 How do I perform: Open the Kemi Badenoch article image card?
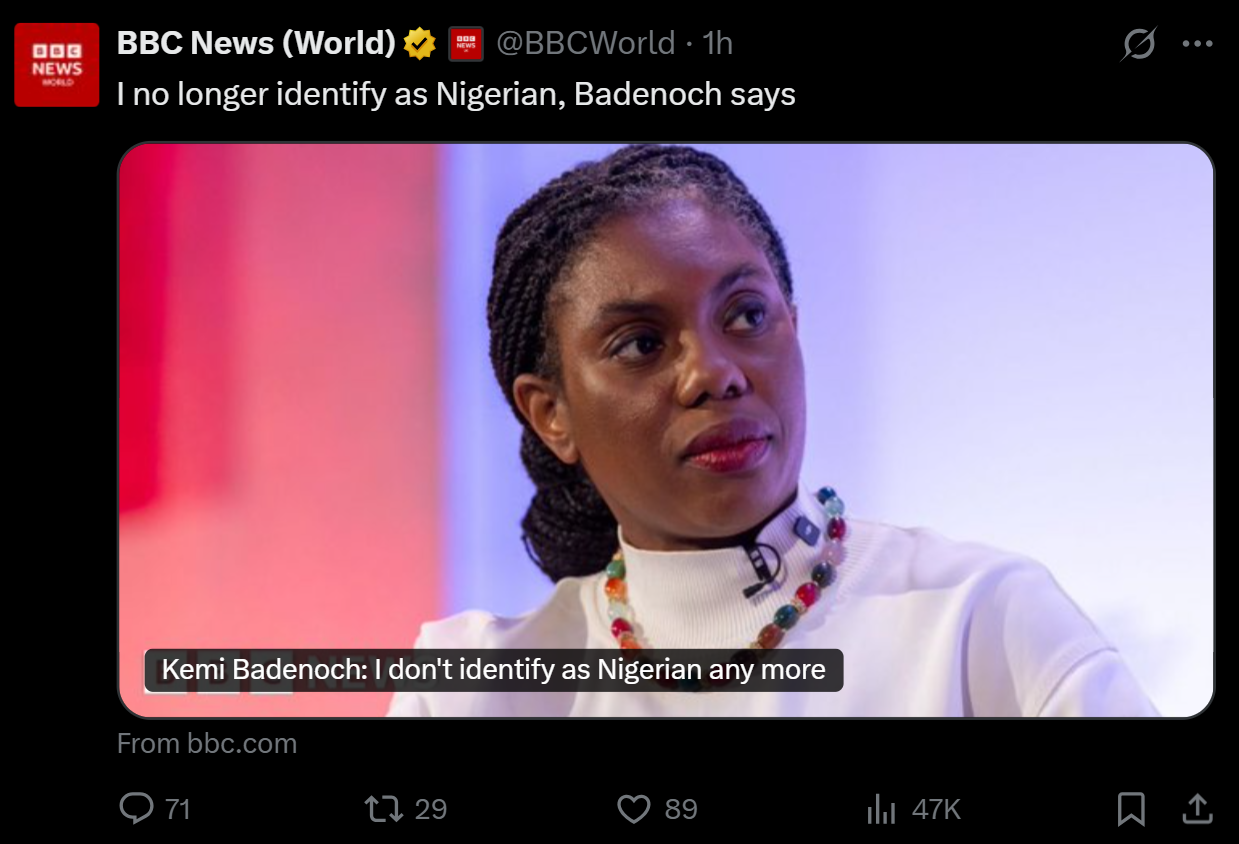click(666, 430)
